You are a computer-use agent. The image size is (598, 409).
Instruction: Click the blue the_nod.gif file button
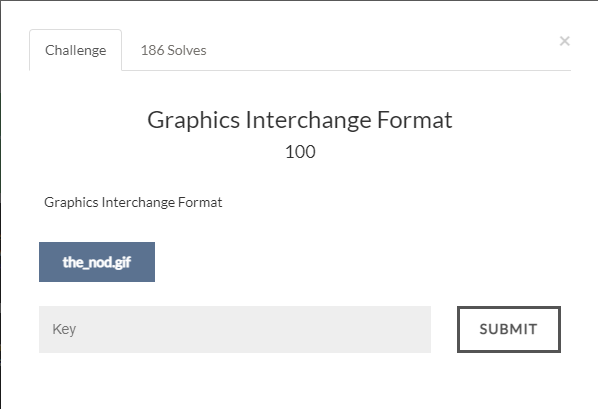tap(97, 262)
